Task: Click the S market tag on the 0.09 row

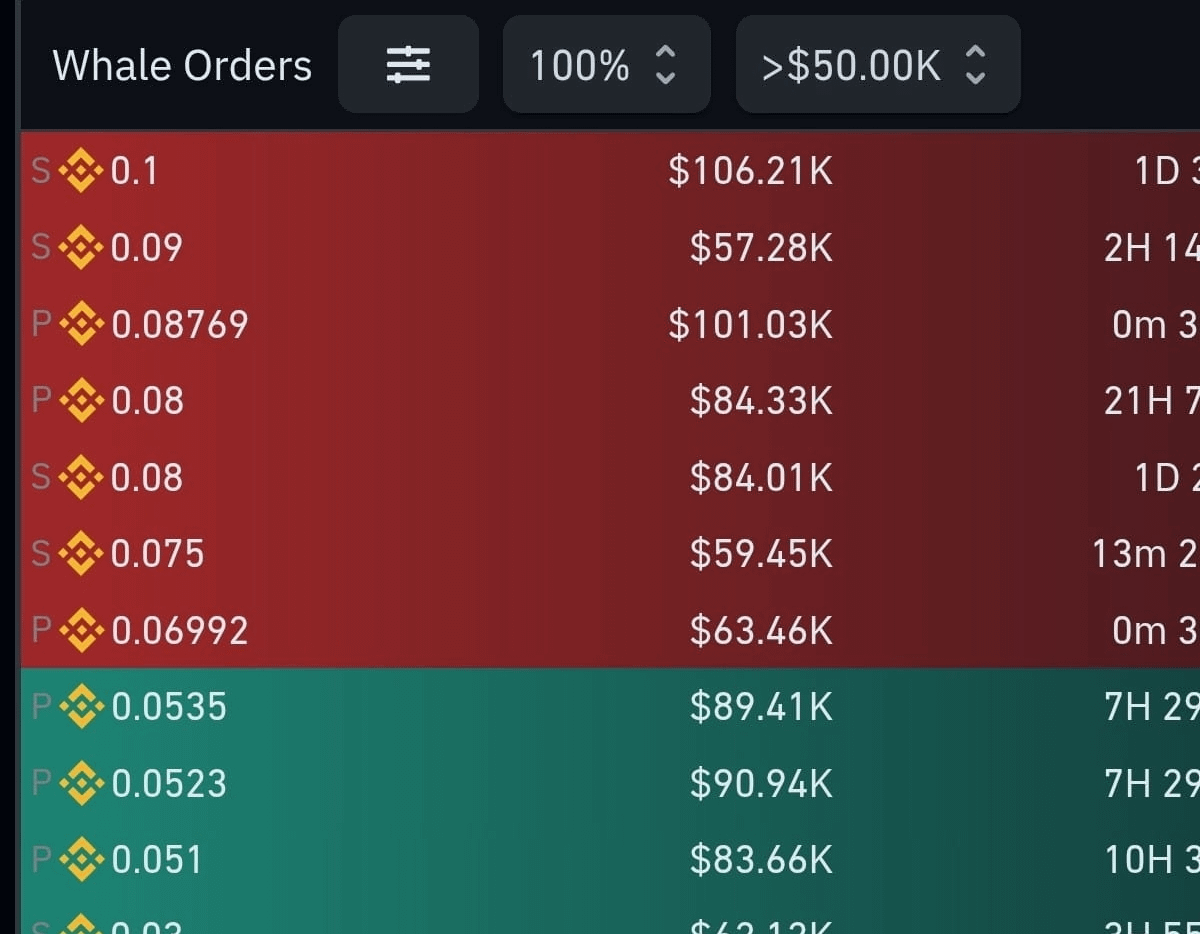Action: coord(41,248)
